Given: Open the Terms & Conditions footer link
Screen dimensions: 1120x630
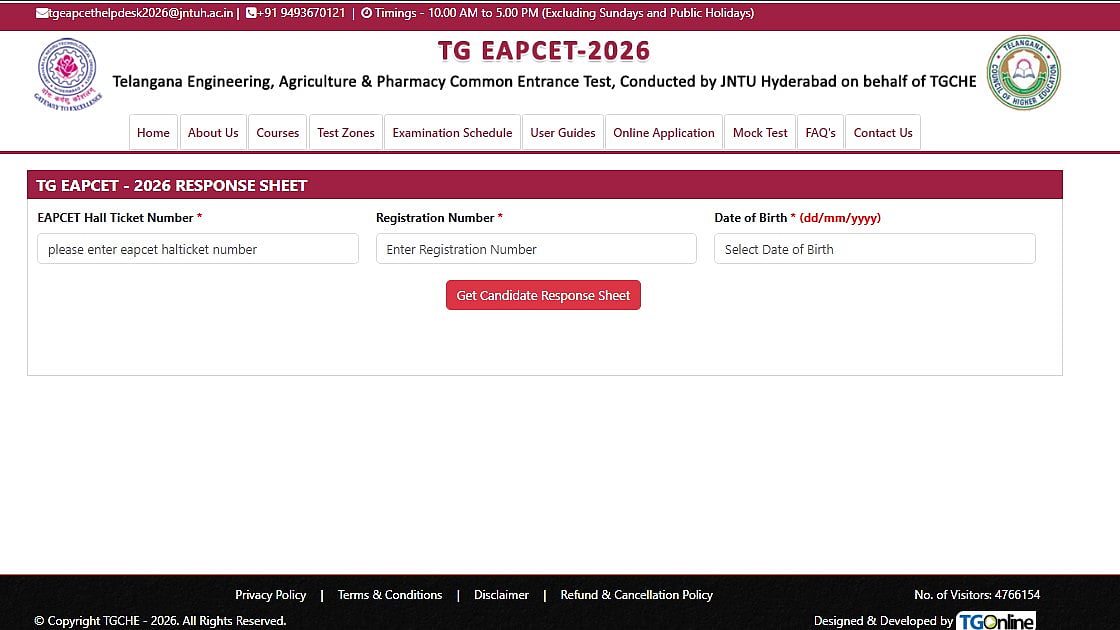Looking at the screenshot, I should click(390, 595).
